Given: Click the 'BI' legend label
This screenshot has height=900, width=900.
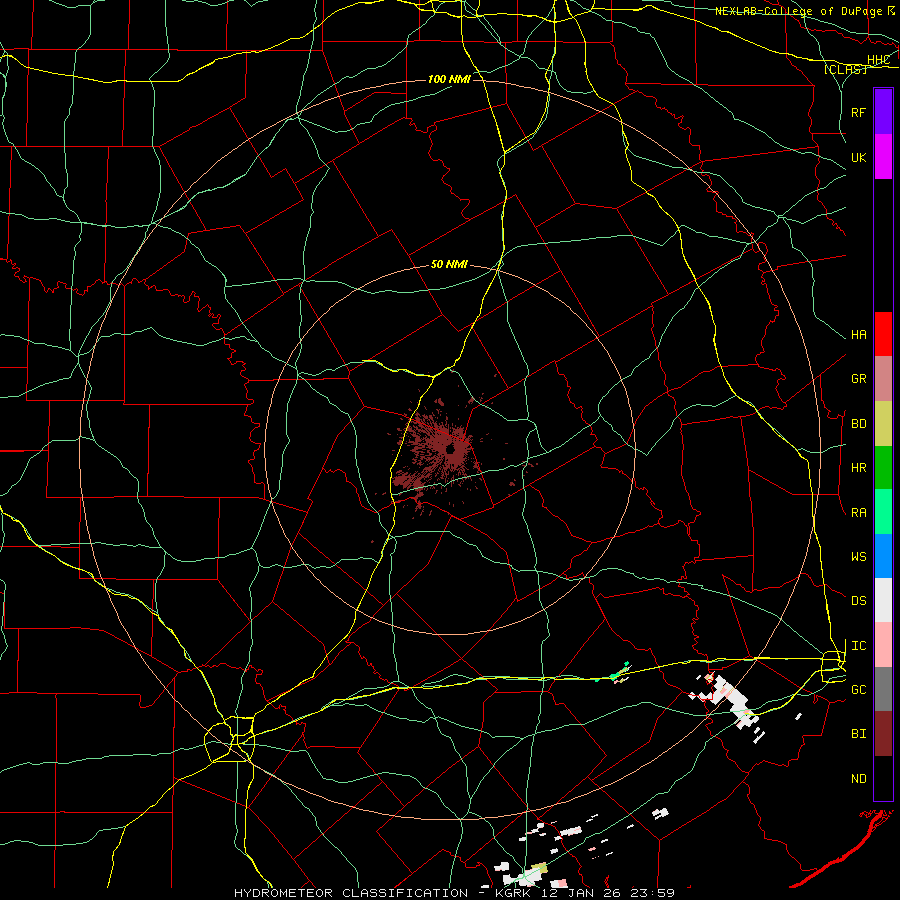Looking at the screenshot, I should (859, 734).
